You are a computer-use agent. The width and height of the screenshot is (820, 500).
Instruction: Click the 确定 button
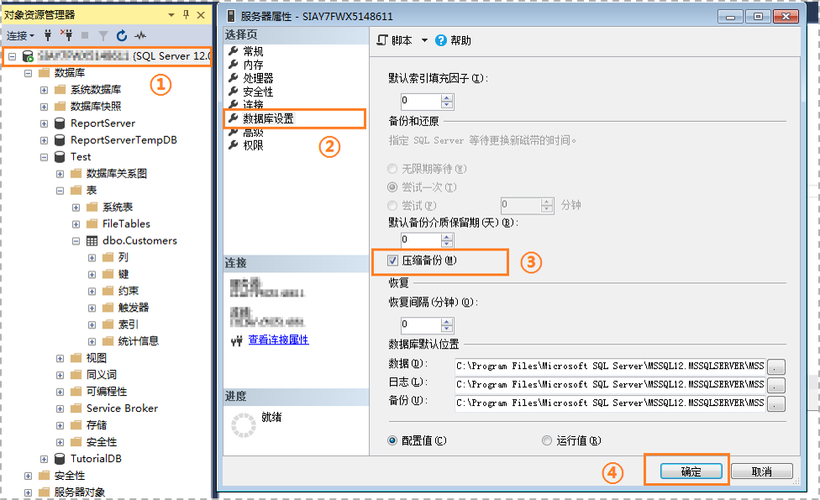click(691, 471)
